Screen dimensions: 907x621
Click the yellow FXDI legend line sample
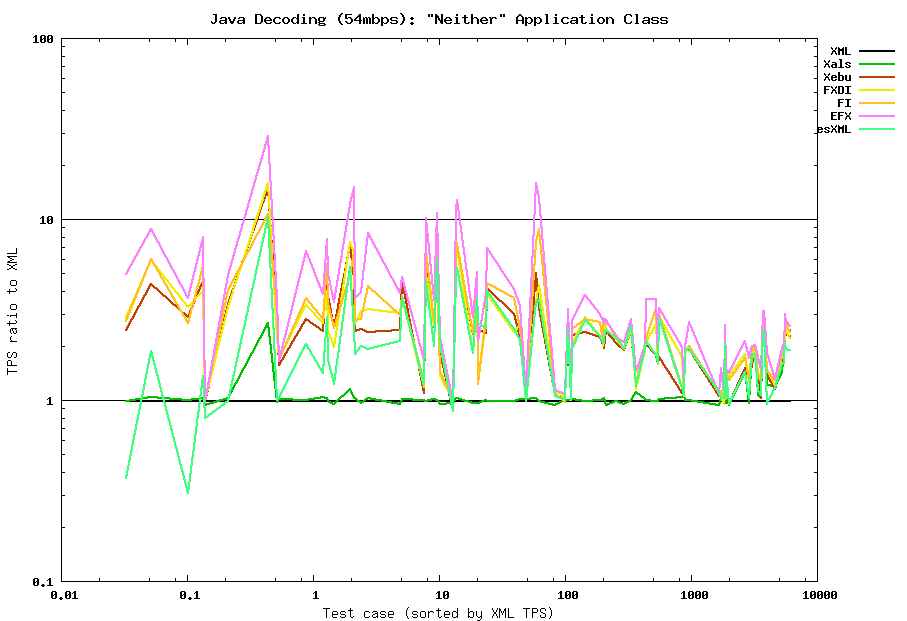tap(876, 90)
